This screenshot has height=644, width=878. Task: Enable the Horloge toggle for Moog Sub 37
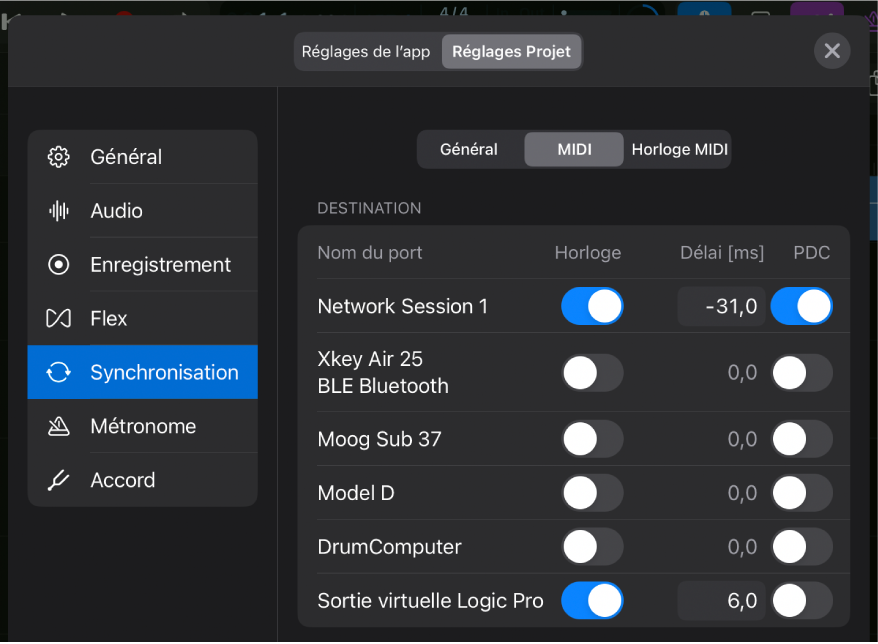tap(592, 439)
